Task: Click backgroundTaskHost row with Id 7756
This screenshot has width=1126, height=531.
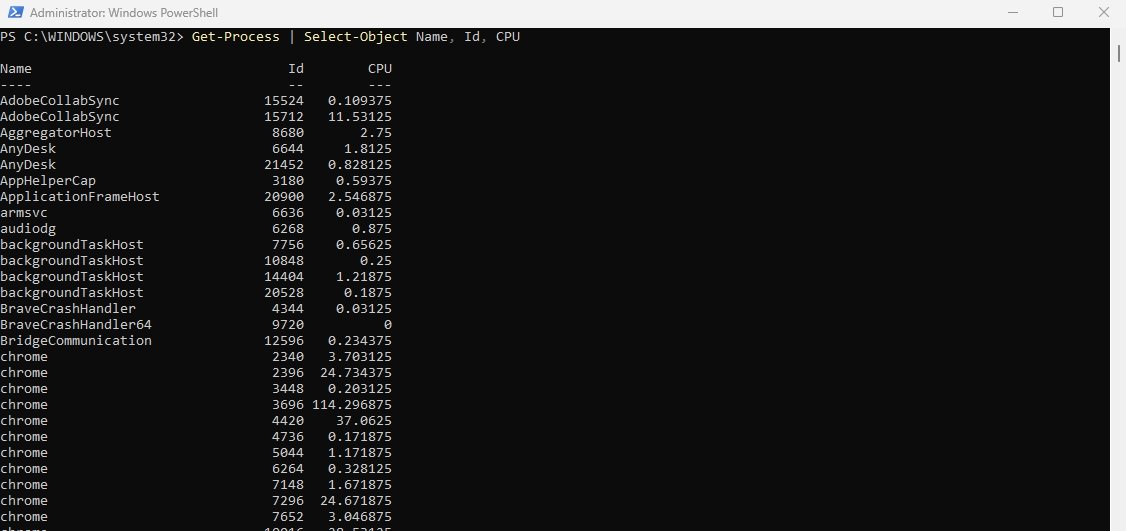Action: pyautogui.click(x=196, y=244)
